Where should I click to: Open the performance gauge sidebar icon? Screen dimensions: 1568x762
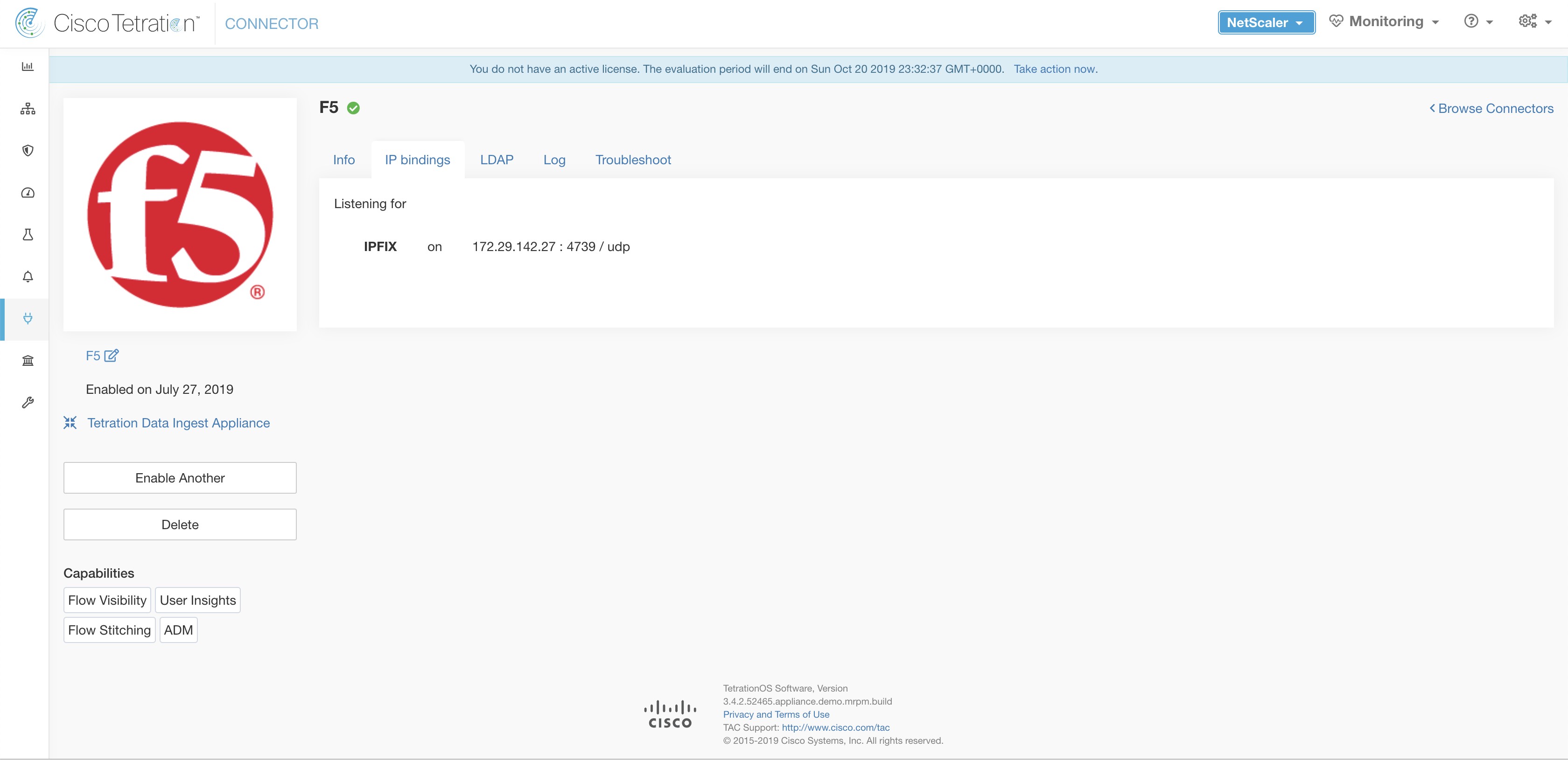(28, 193)
